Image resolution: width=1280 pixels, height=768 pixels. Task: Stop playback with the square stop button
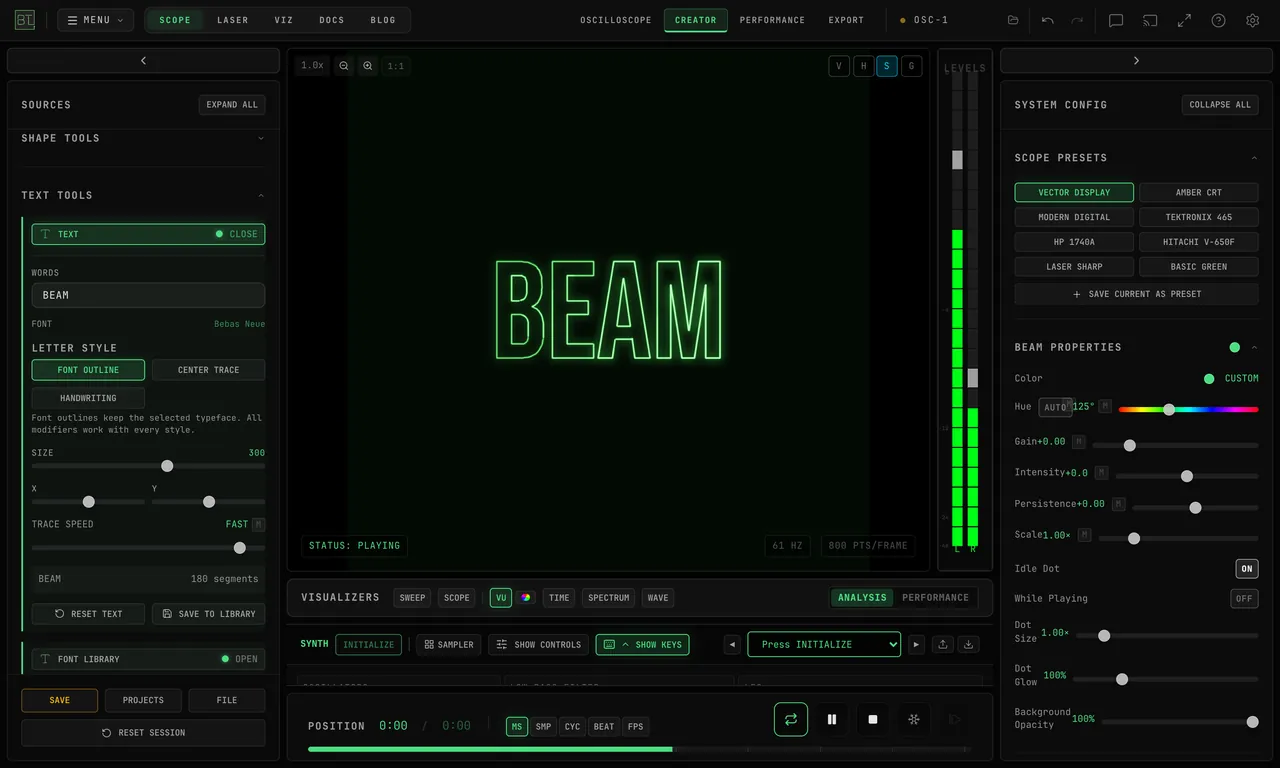873,719
